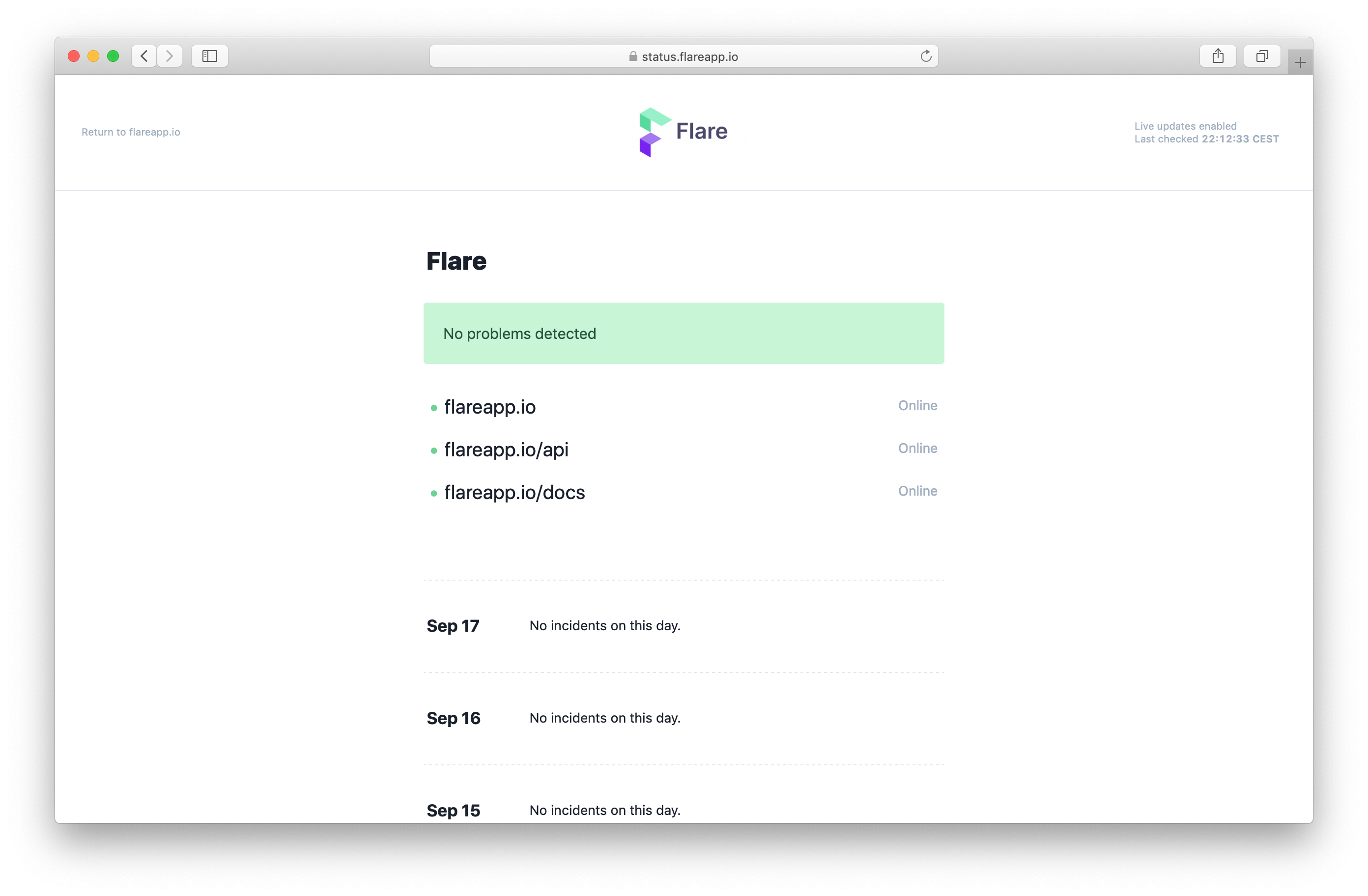Select the Sep 17 incident row
1368x896 pixels.
tap(684, 626)
